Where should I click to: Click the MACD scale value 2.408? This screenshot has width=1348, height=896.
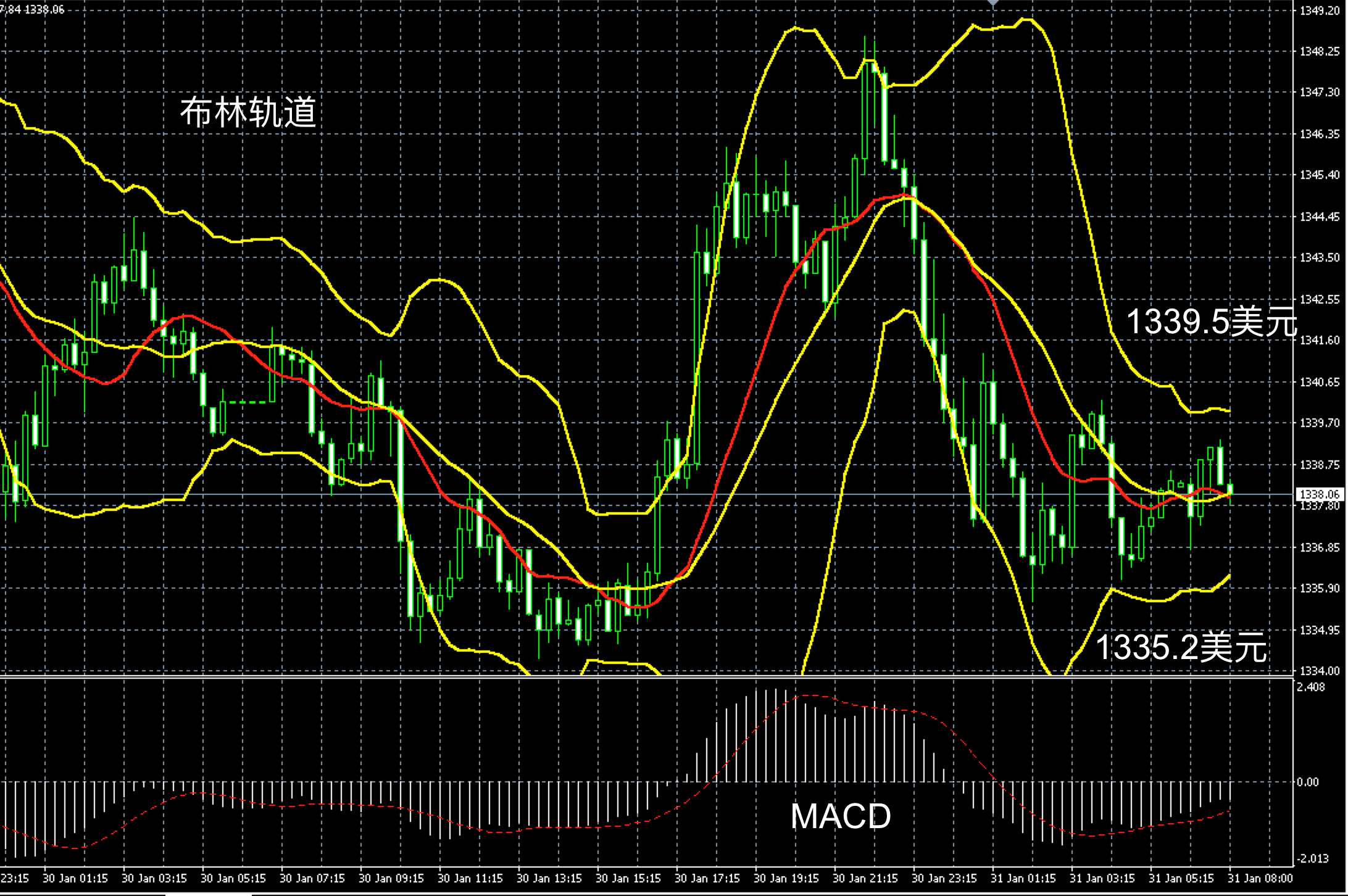click(1311, 687)
